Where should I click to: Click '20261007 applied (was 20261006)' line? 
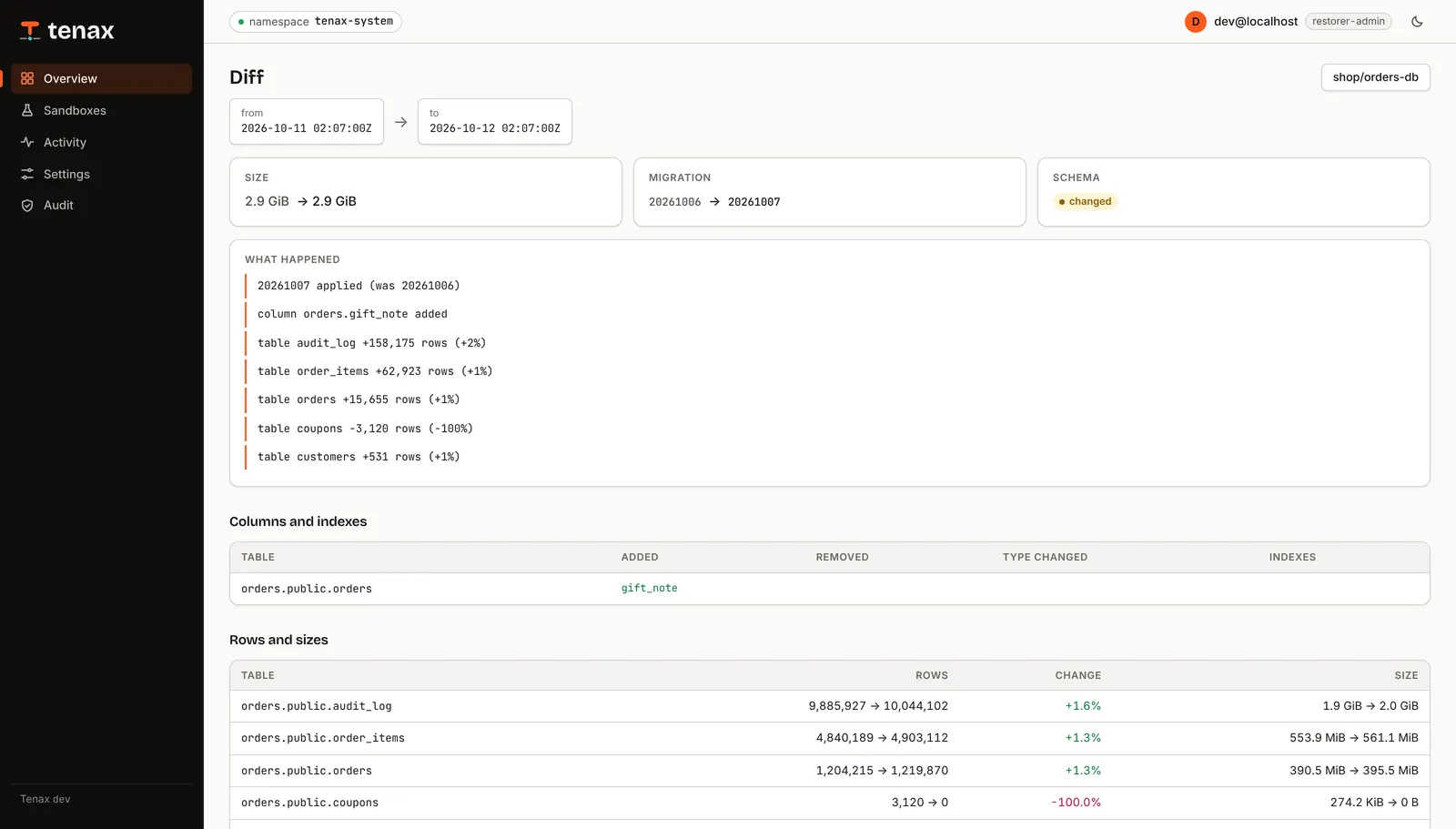pyautogui.click(x=359, y=286)
